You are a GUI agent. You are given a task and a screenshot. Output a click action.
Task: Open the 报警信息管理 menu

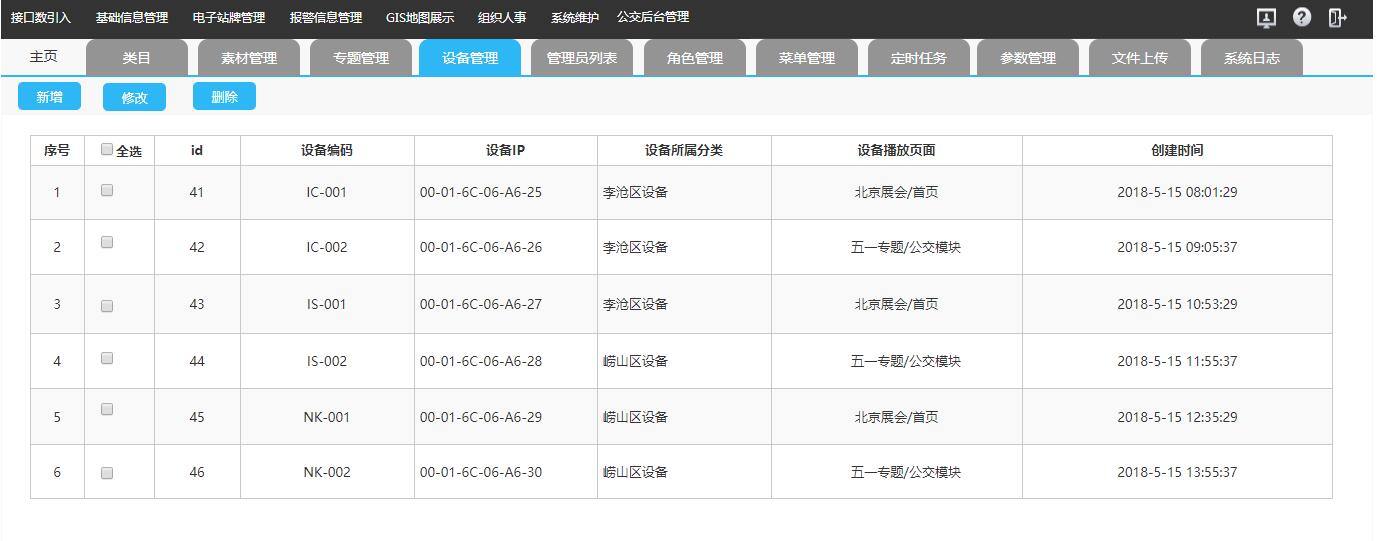pos(326,18)
